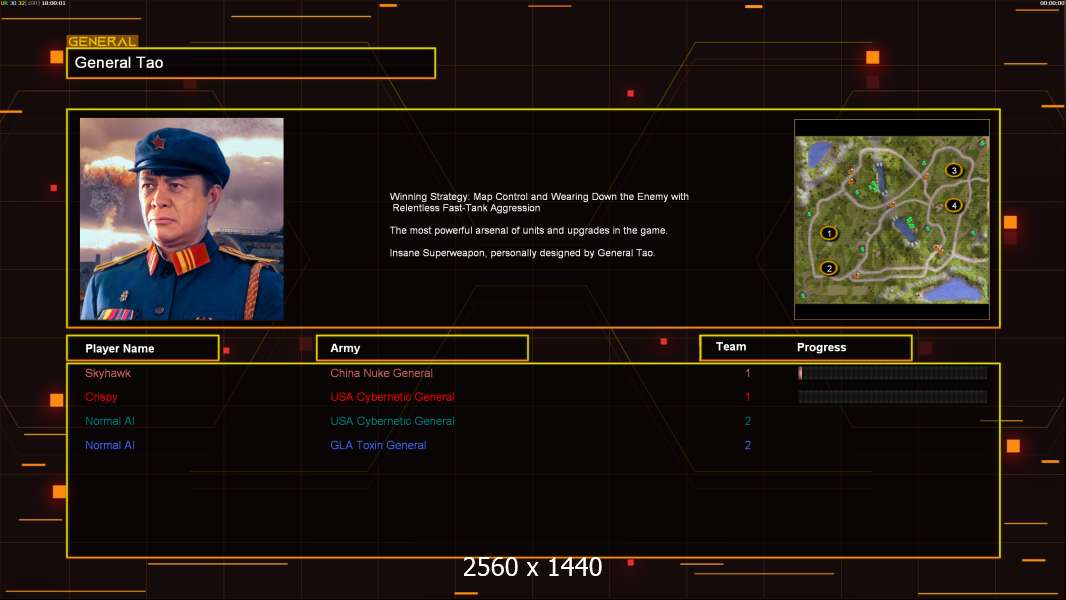
Task: Click the map preview thumbnail
Action: point(892,219)
